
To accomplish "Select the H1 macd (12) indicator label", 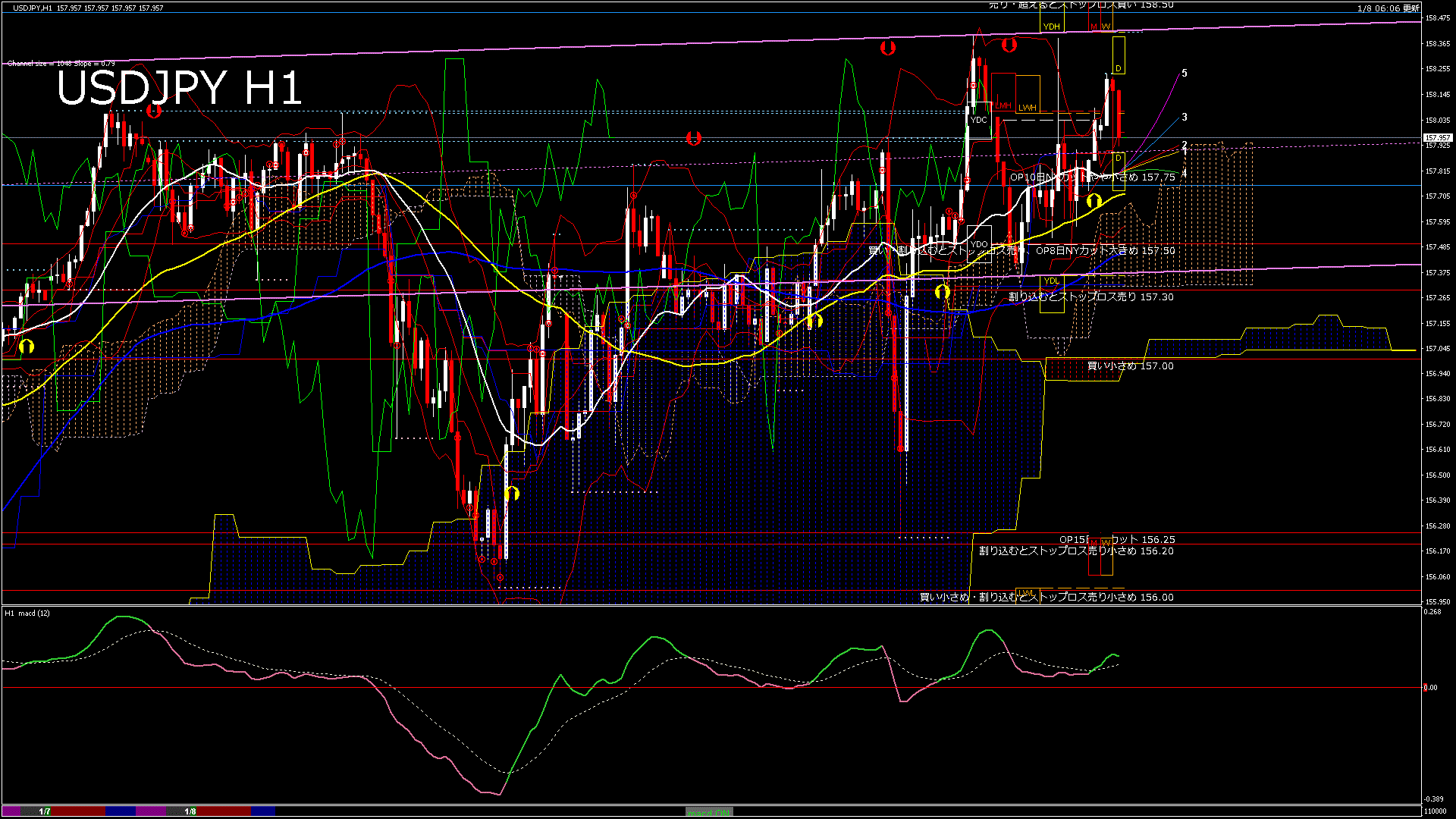I will coord(27,613).
